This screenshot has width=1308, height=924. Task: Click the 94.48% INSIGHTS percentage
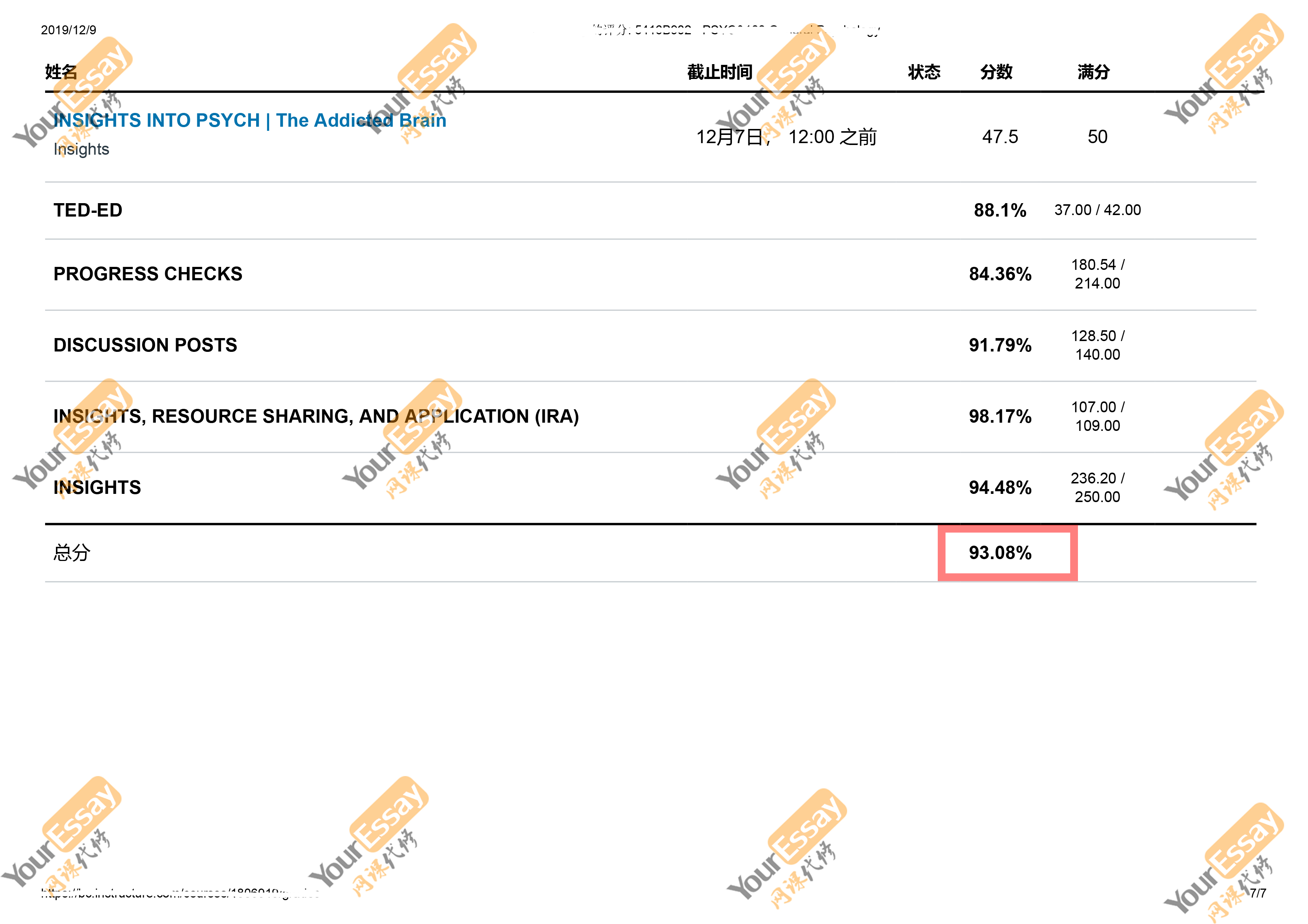1000,487
